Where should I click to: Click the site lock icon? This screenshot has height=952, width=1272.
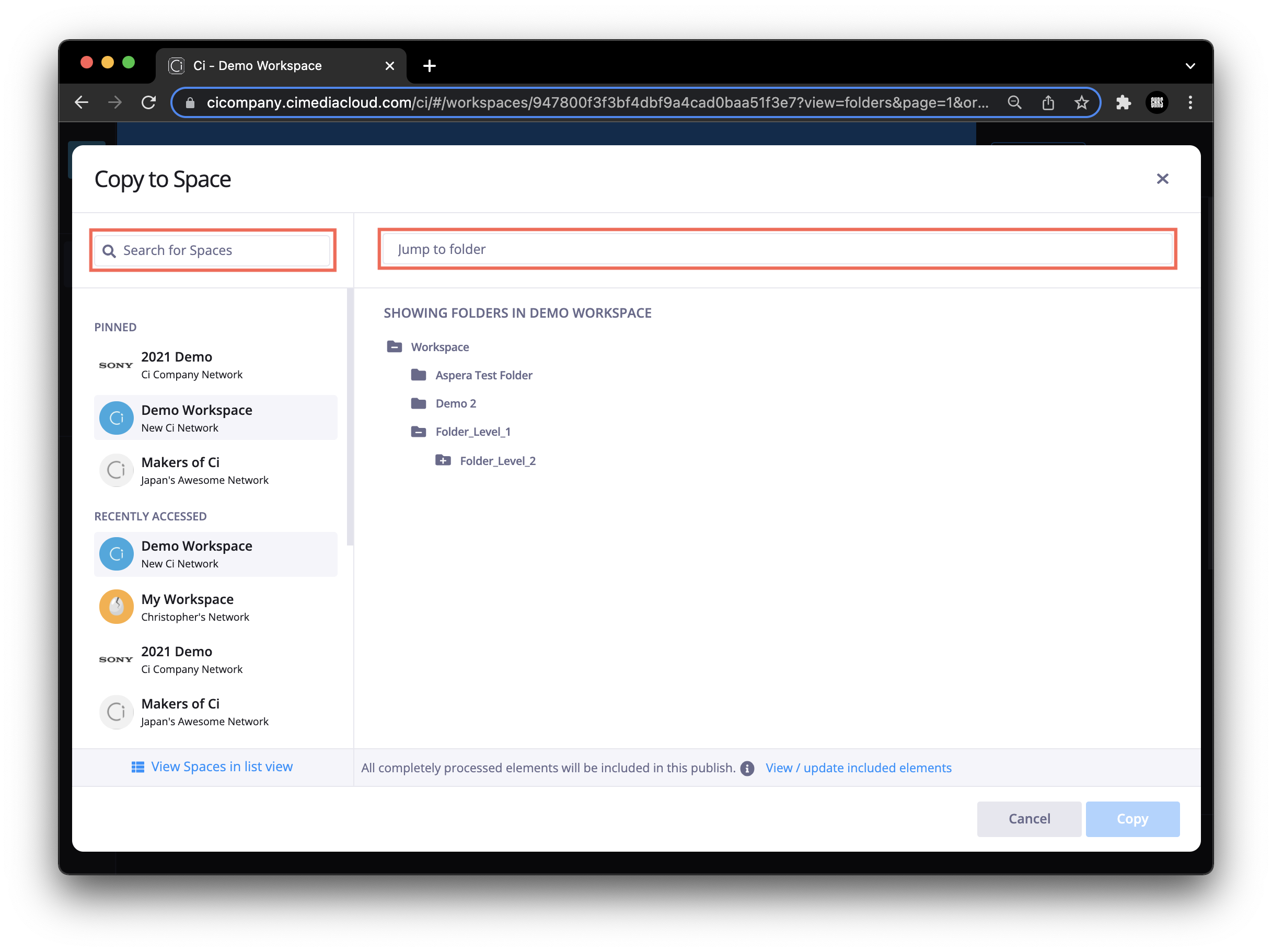coord(190,102)
